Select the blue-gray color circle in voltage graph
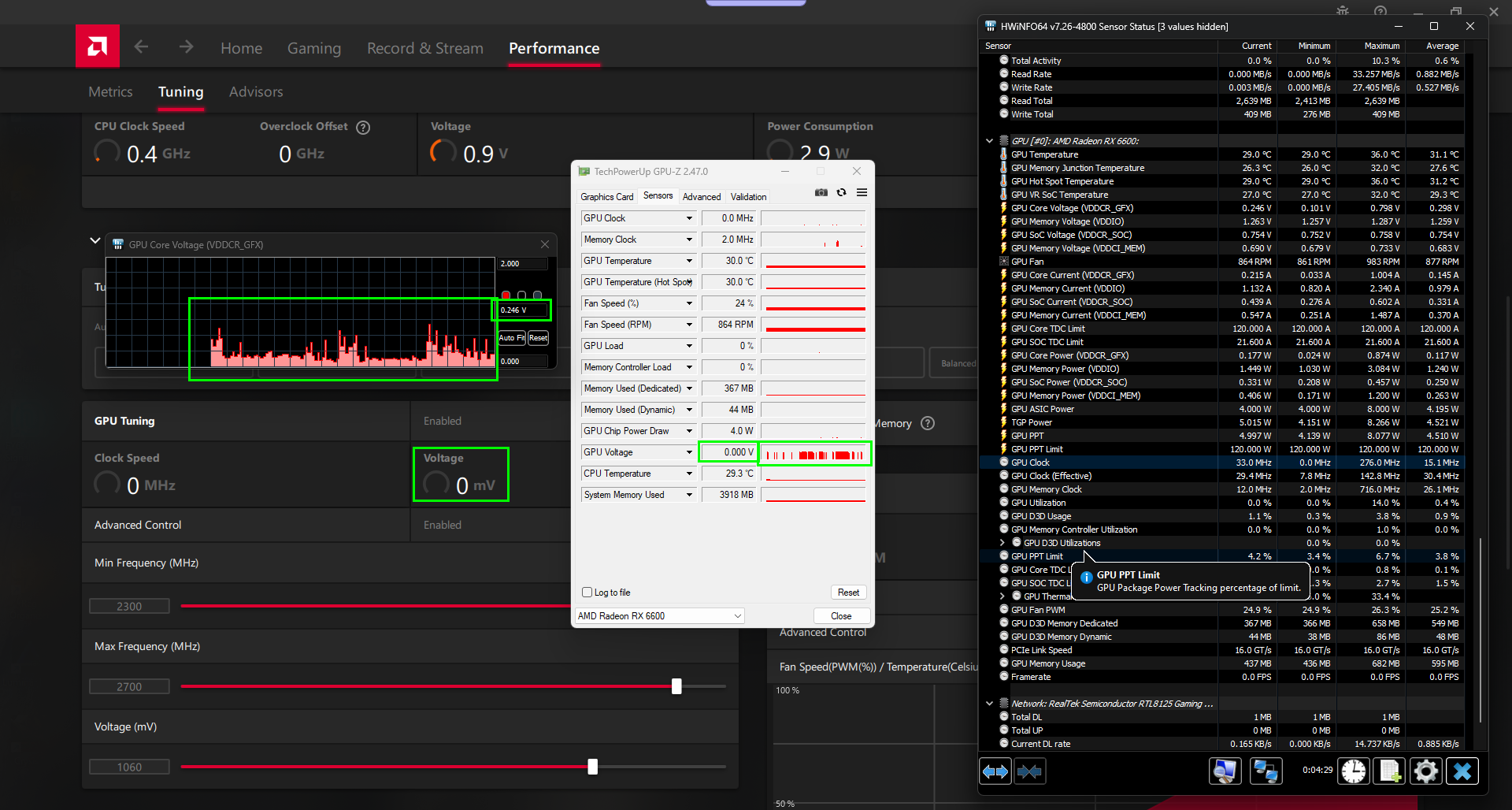The width and height of the screenshot is (1512, 810). point(537,295)
